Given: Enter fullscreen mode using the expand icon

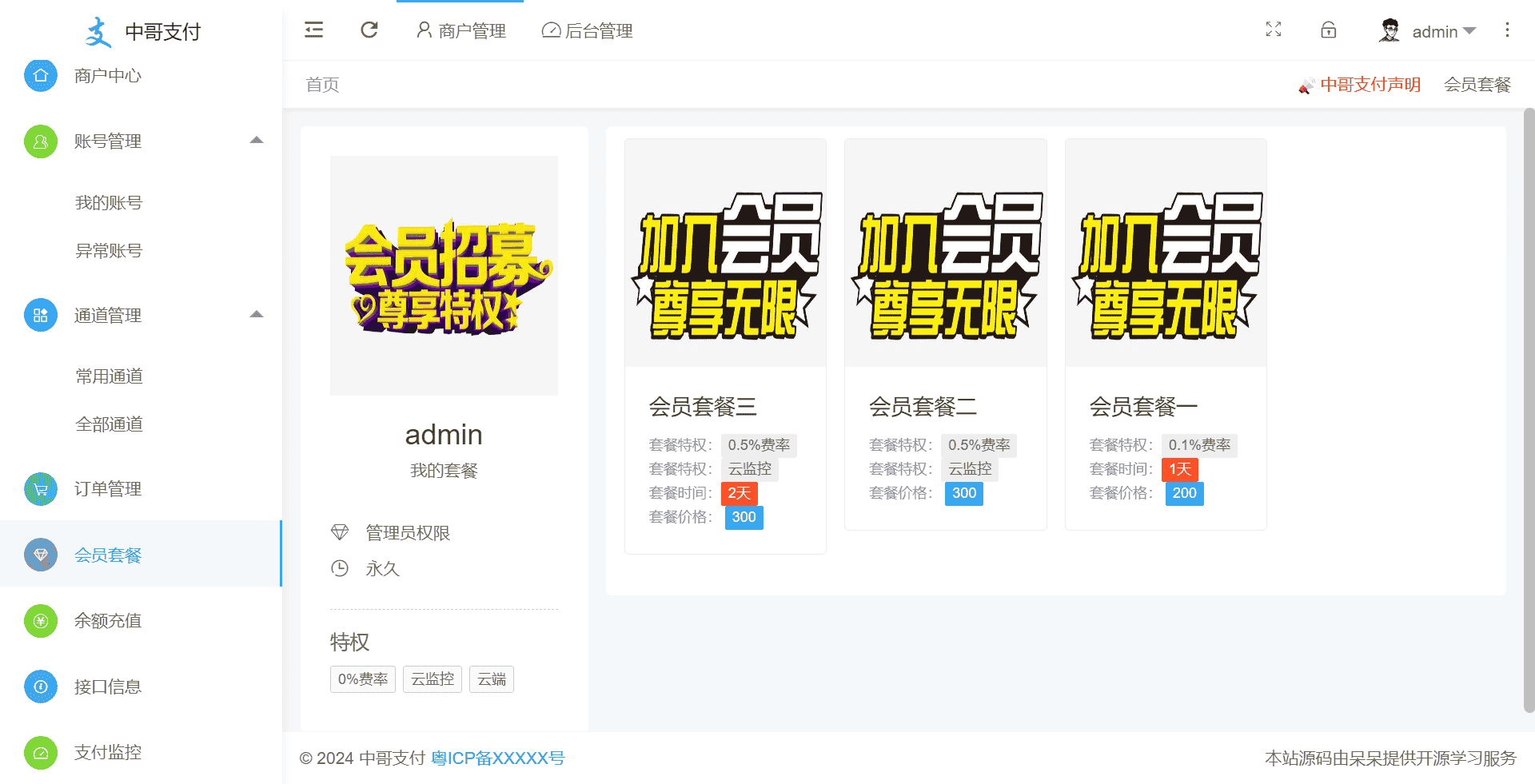Looking at the screenshot, I should coord(1273,30).
